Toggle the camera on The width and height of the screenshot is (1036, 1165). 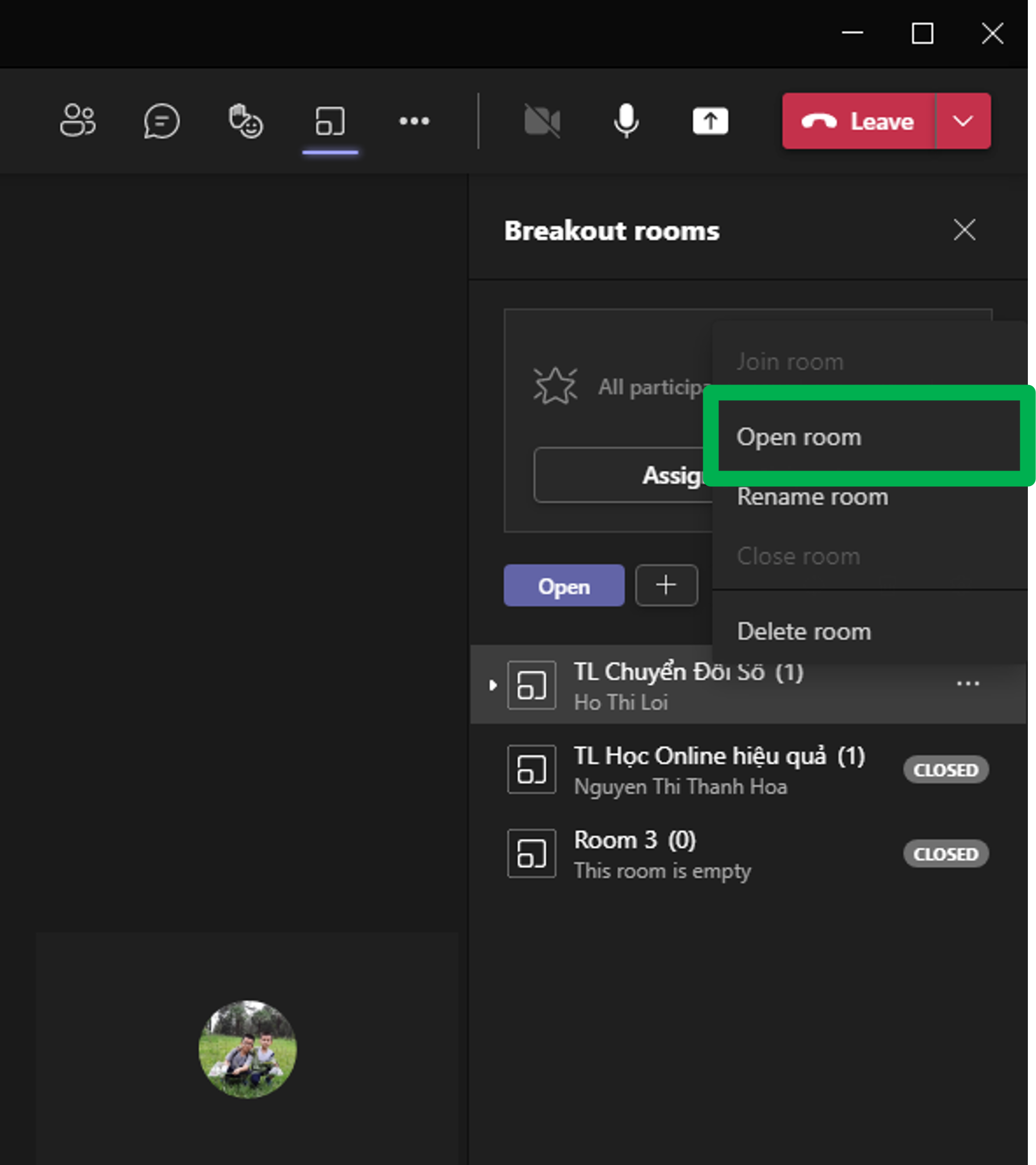542,121
